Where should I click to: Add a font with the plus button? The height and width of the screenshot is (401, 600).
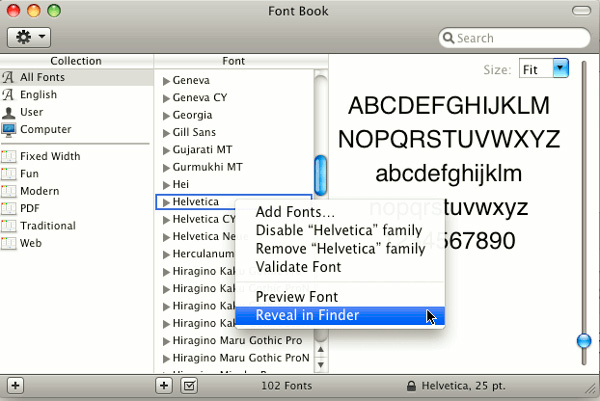click(x=165, y=385)
